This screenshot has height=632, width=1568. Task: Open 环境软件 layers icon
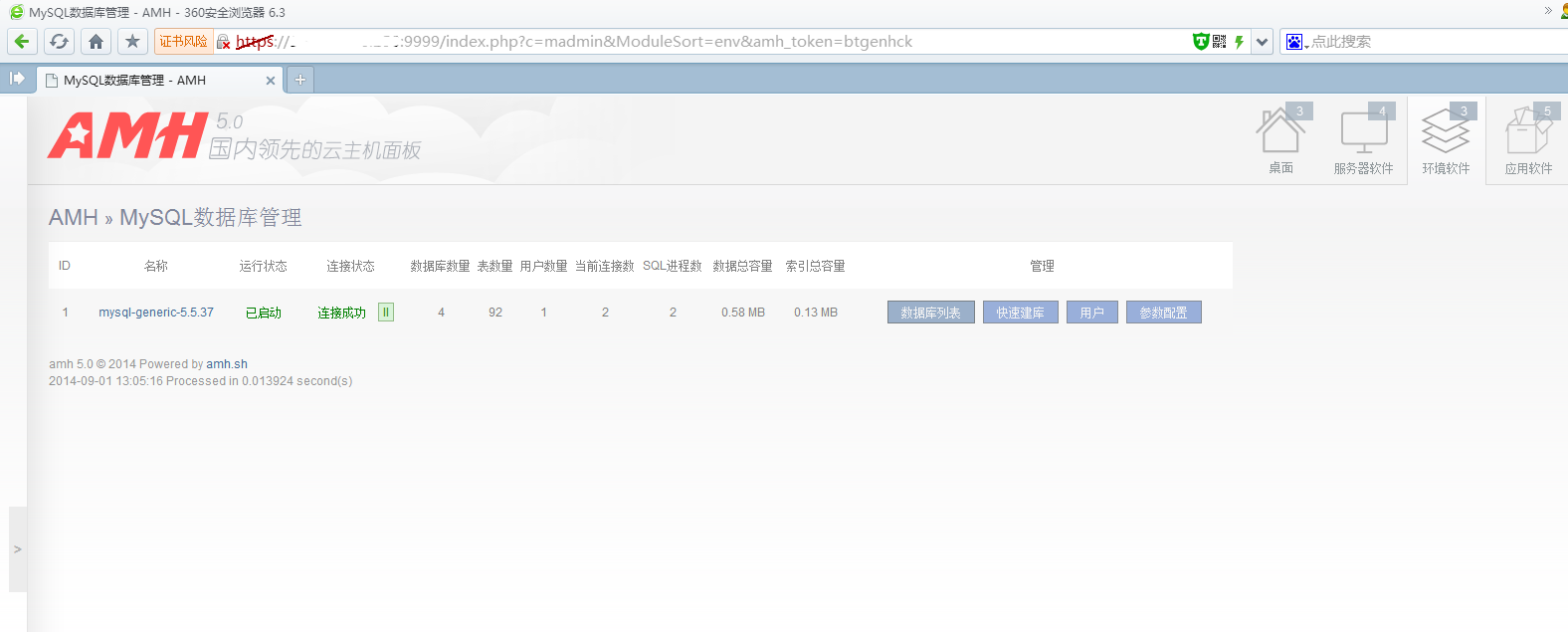click(1446, 140)
